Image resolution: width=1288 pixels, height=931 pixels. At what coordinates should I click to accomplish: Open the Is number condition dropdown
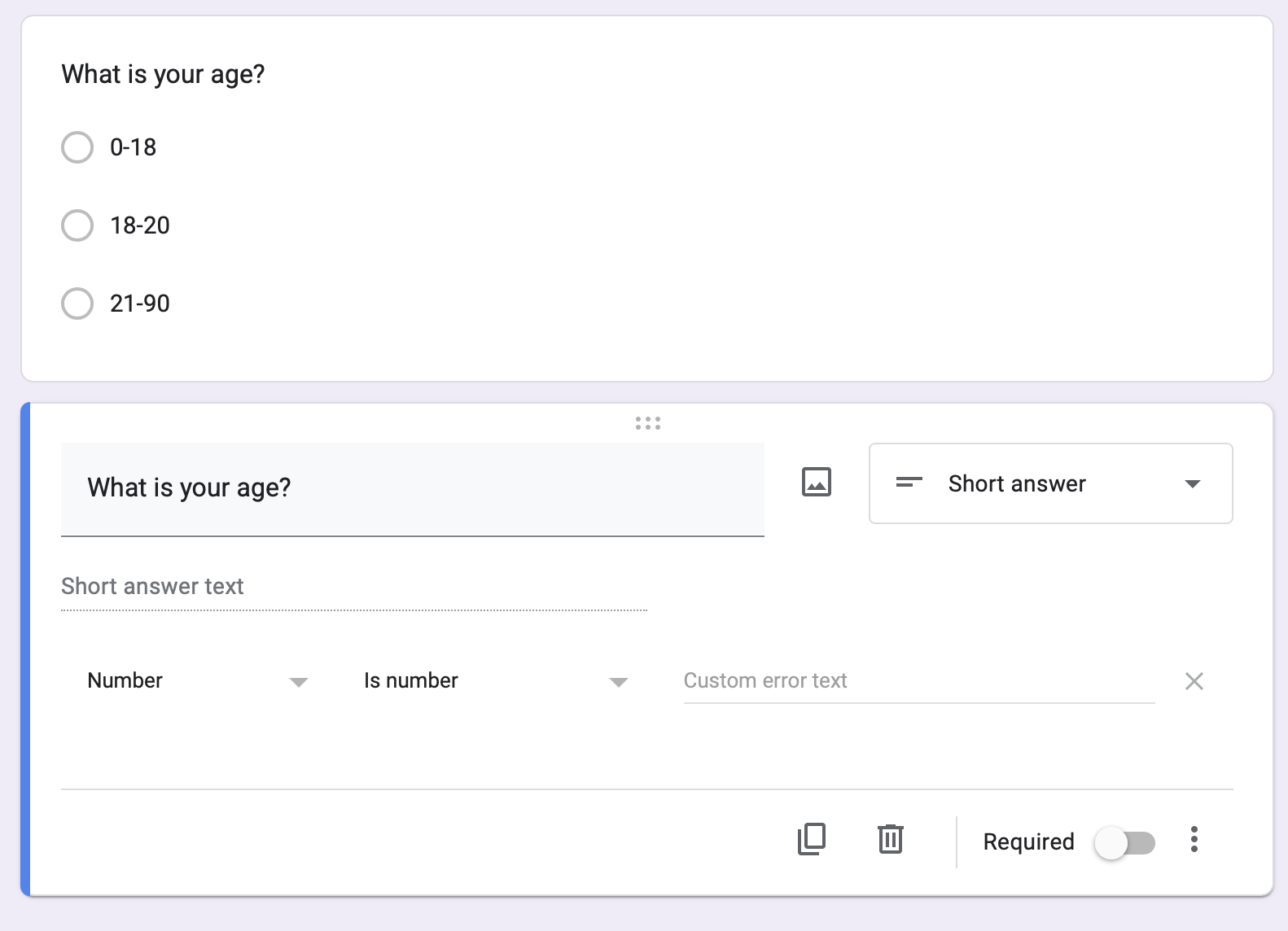[x=495, y=681]
